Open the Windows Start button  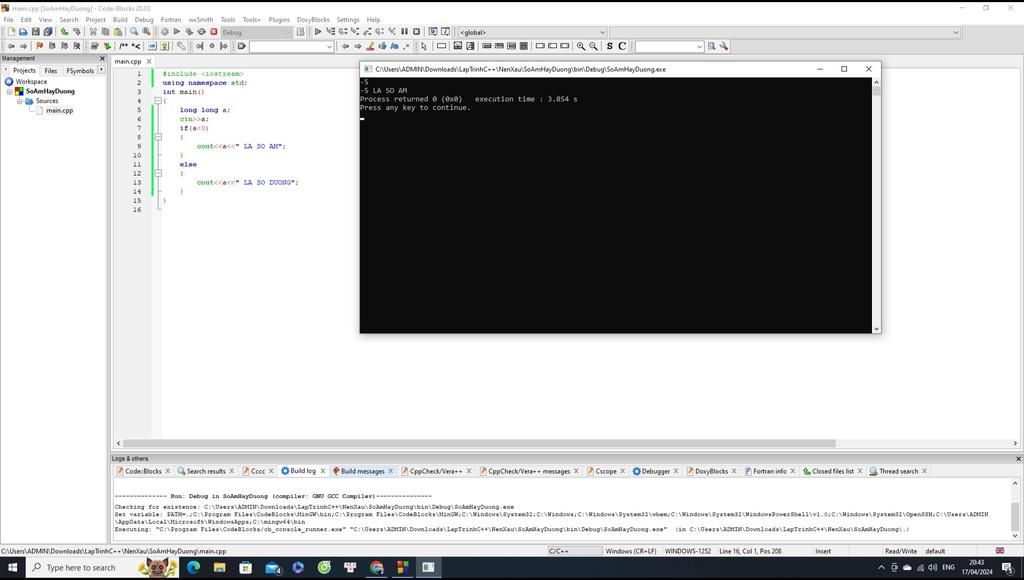pos(12,568)
